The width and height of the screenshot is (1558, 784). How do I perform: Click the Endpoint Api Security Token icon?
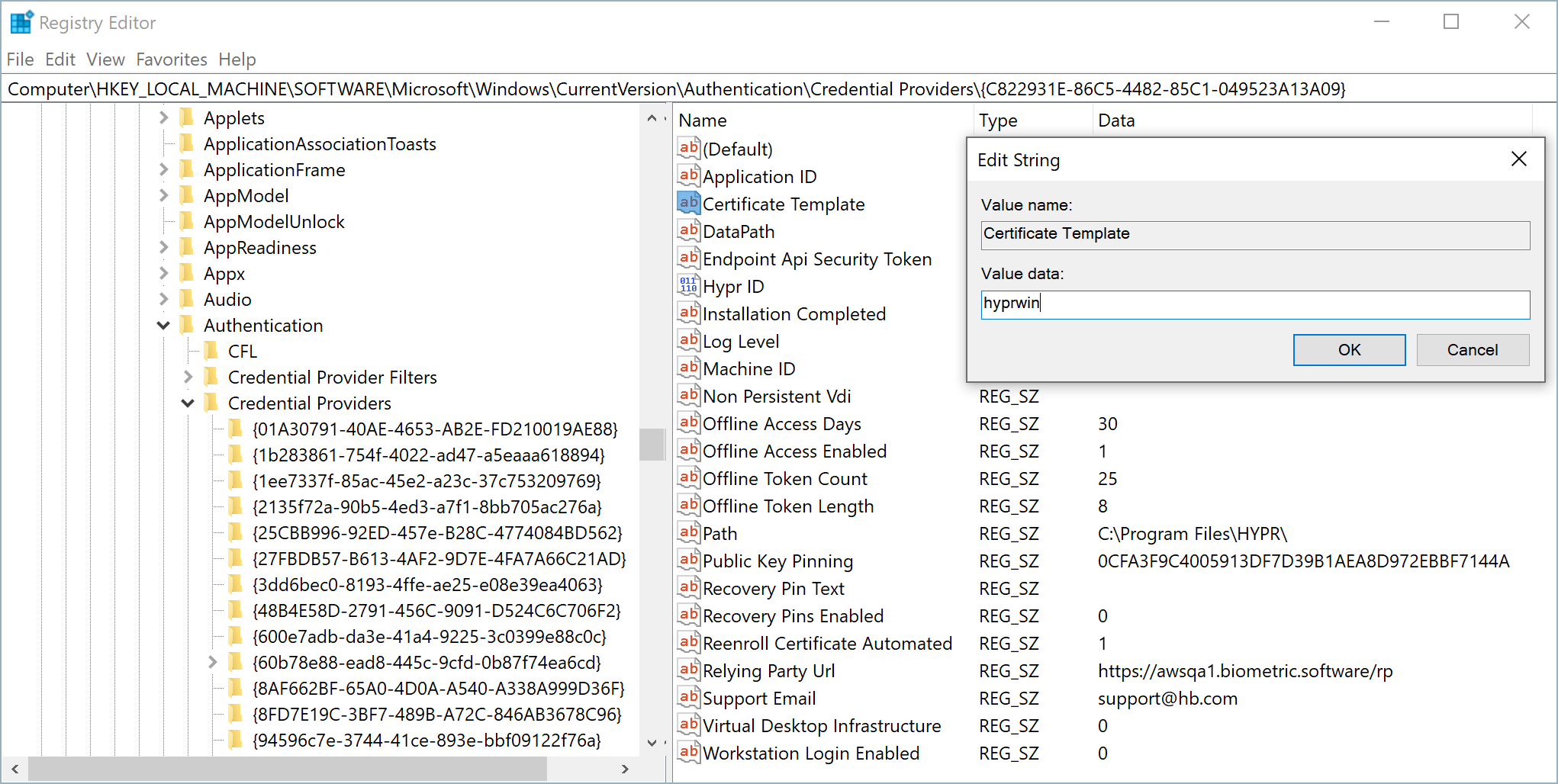(688, 258)
